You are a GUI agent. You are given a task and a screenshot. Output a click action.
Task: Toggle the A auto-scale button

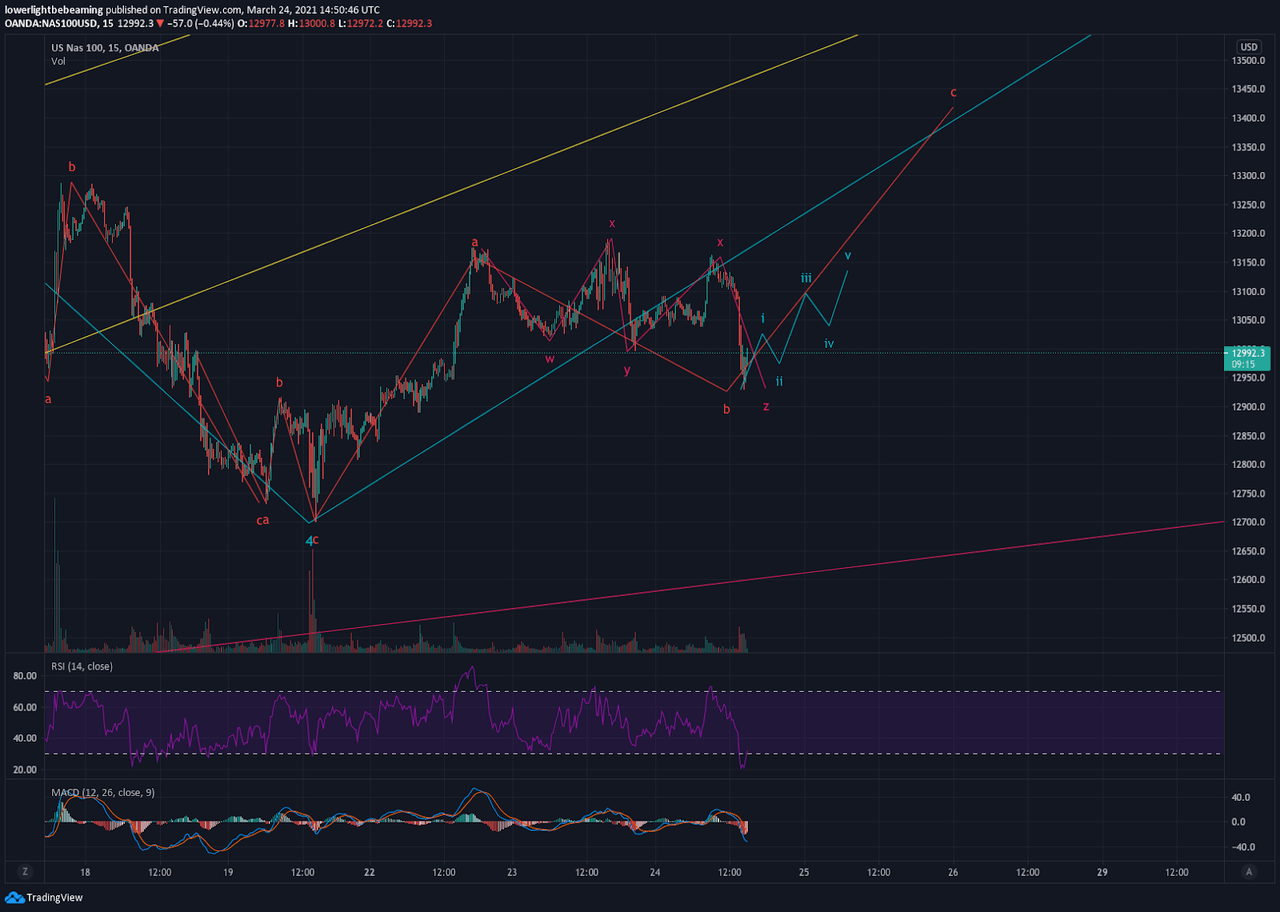click(x=1249, y=871)
